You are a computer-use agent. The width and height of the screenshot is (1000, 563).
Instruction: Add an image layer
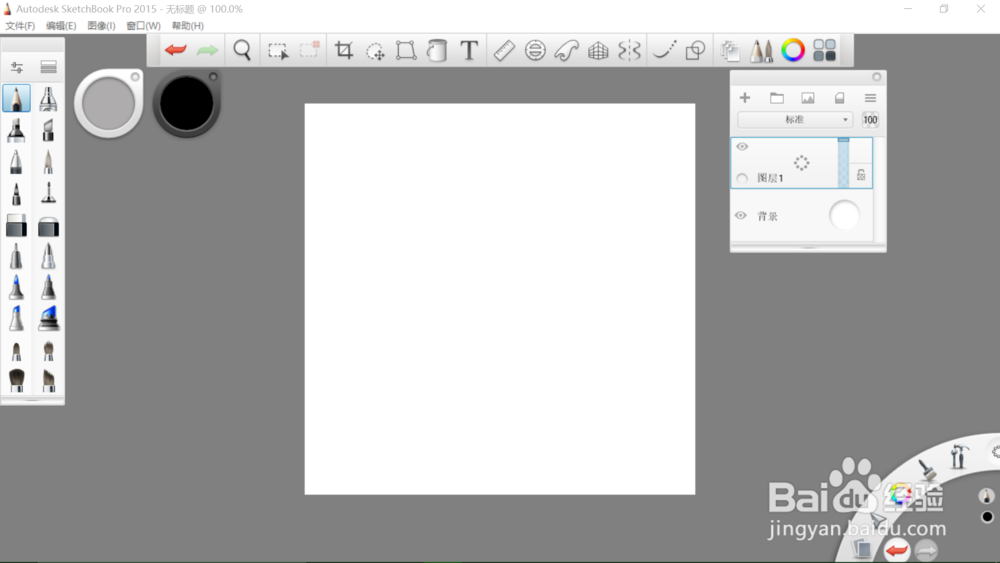pyautogui.click(x=807, y=98)
